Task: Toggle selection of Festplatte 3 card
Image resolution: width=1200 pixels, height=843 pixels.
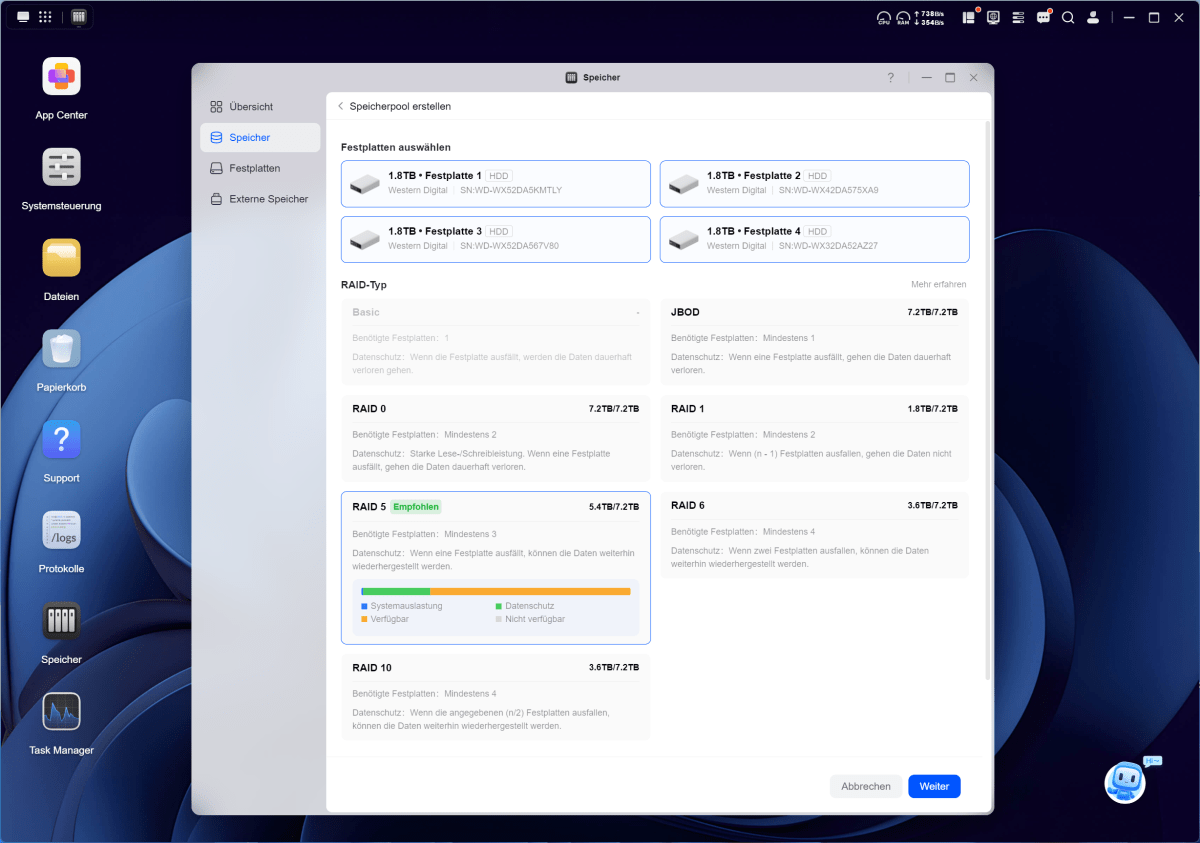Action: click(x=496, y=240)
